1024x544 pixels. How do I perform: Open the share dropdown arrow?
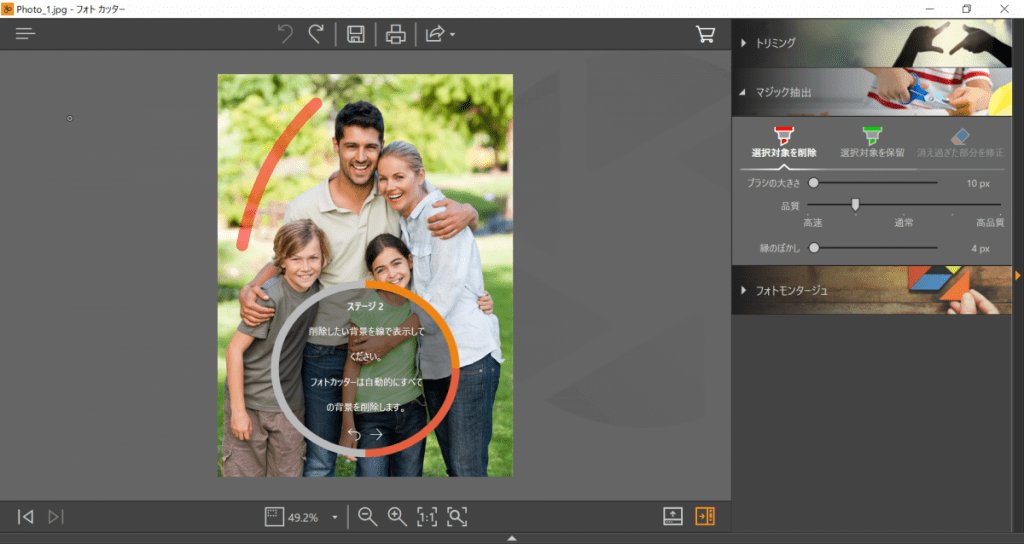[x=453, y=35]
